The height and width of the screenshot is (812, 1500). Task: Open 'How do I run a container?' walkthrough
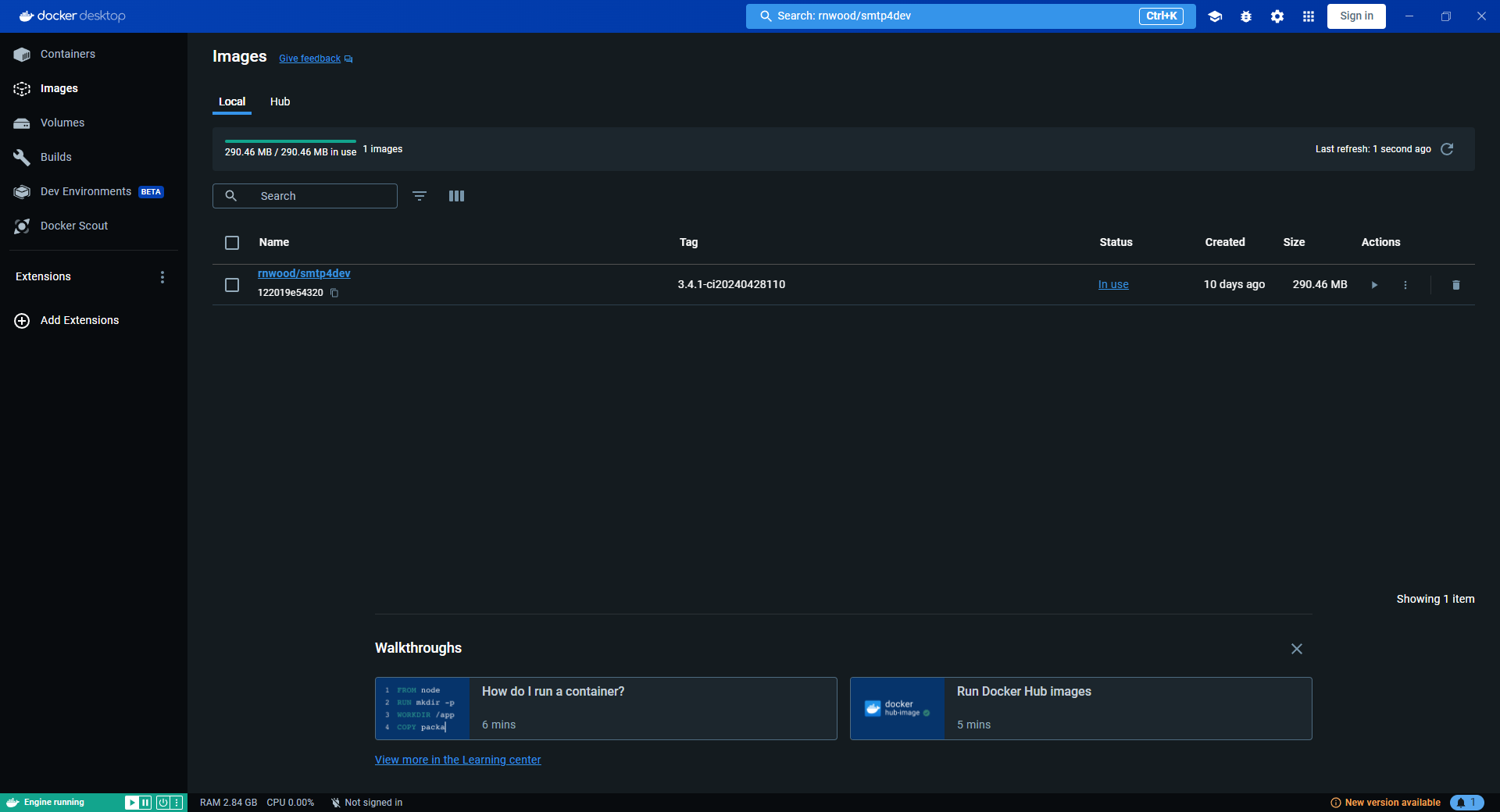(606, 708)
